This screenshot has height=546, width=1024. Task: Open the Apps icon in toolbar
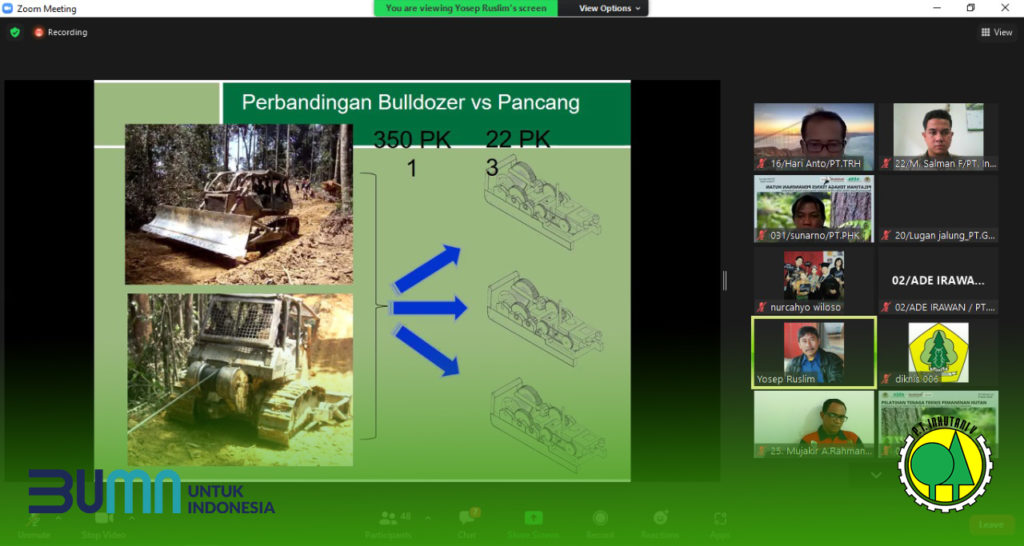(x=719, y=522)
